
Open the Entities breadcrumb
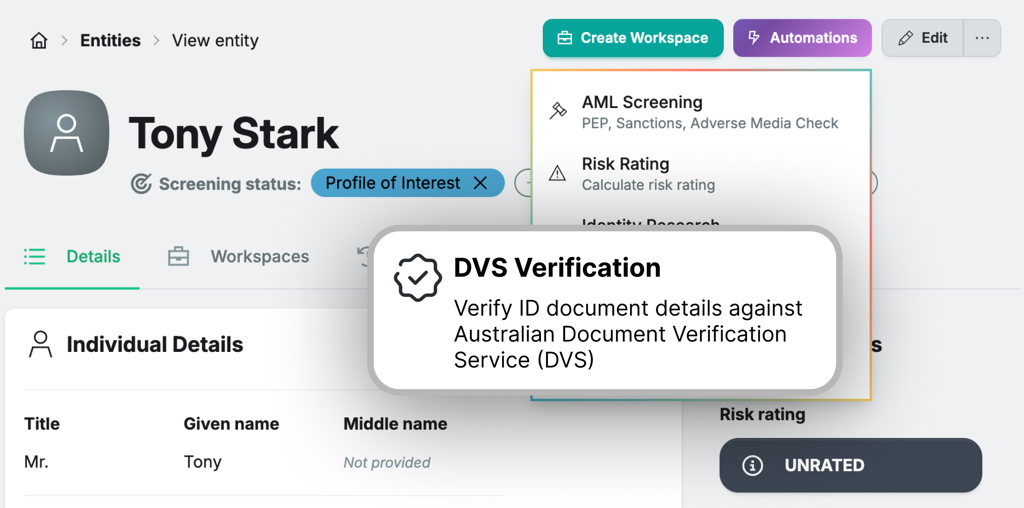(110, 40)
